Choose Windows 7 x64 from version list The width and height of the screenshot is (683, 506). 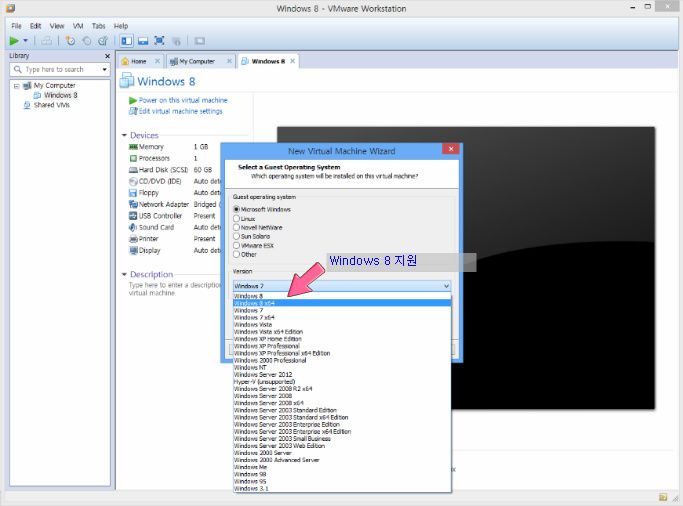click(x=342, y=317)
